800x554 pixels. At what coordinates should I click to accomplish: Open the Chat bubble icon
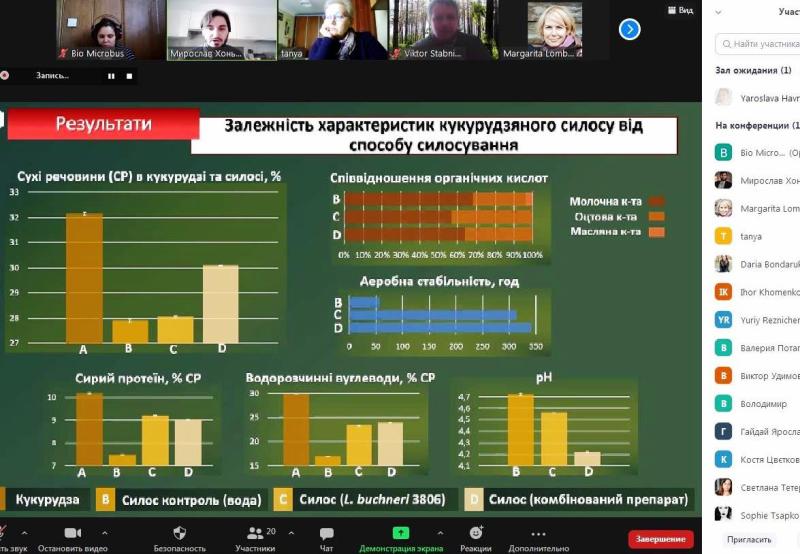(327, 534)
